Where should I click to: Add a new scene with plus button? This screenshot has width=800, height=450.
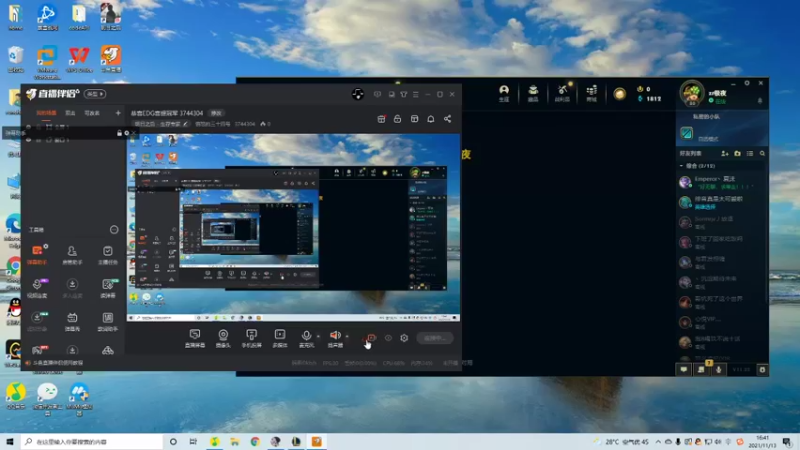click(118, 113)
